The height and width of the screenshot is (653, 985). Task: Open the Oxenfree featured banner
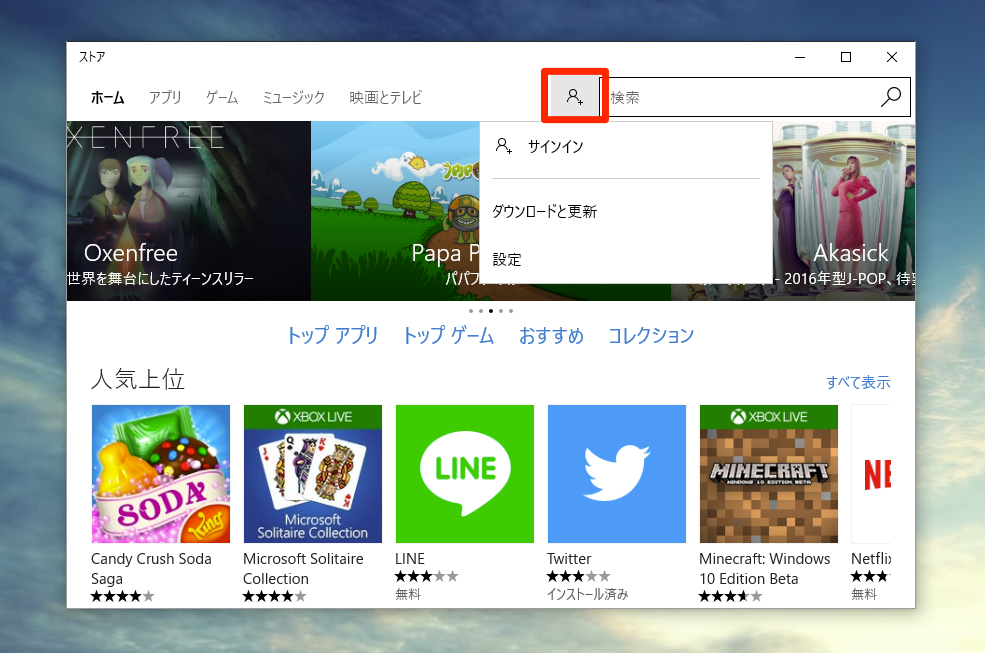tap(188, 211)
